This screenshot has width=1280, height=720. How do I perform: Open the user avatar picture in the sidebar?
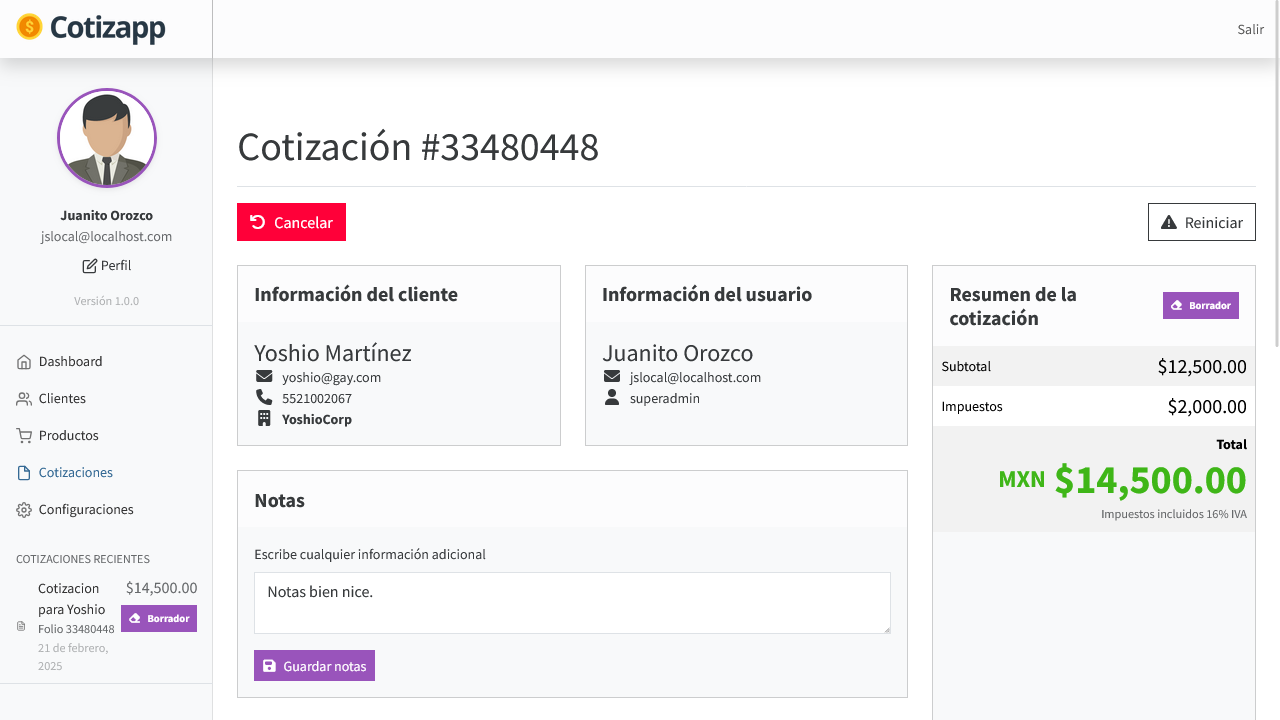(107, 139)
